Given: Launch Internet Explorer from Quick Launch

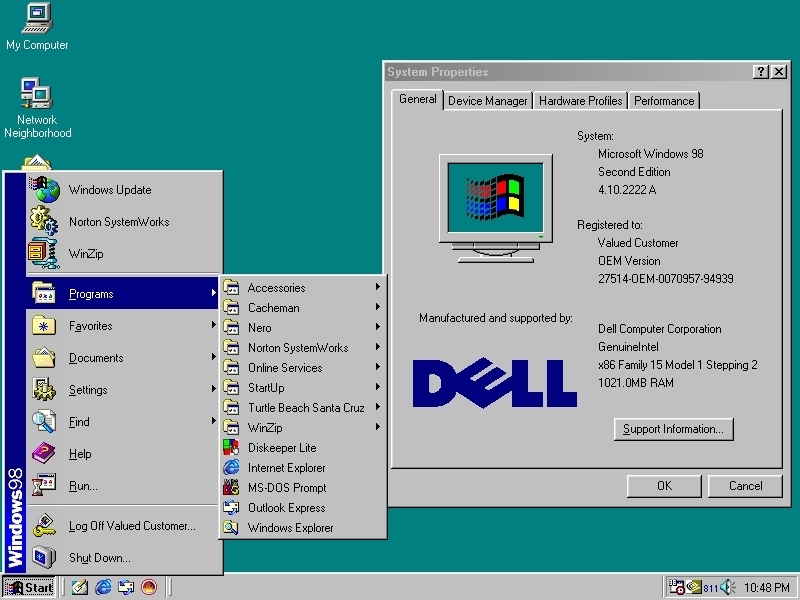Looking at the screenshot, I should tap(102, 588).
